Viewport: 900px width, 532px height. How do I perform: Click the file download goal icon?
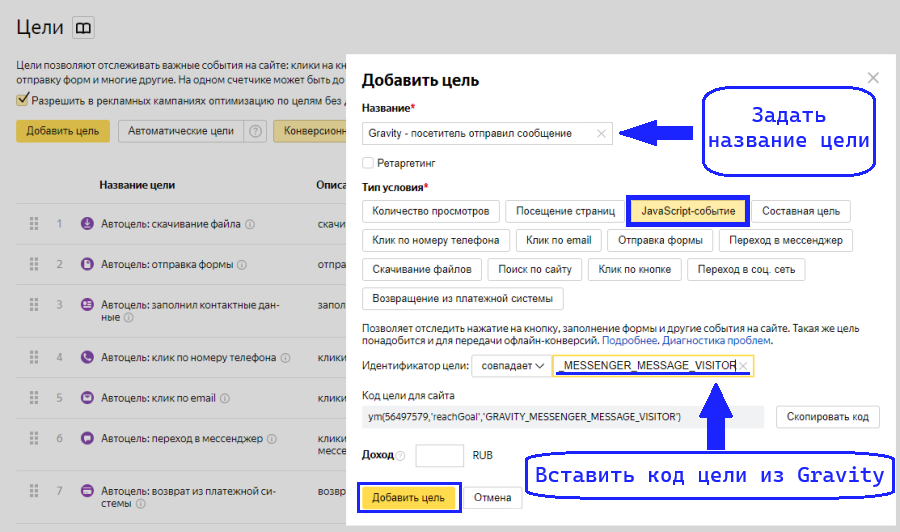click(x=87, y=224)
